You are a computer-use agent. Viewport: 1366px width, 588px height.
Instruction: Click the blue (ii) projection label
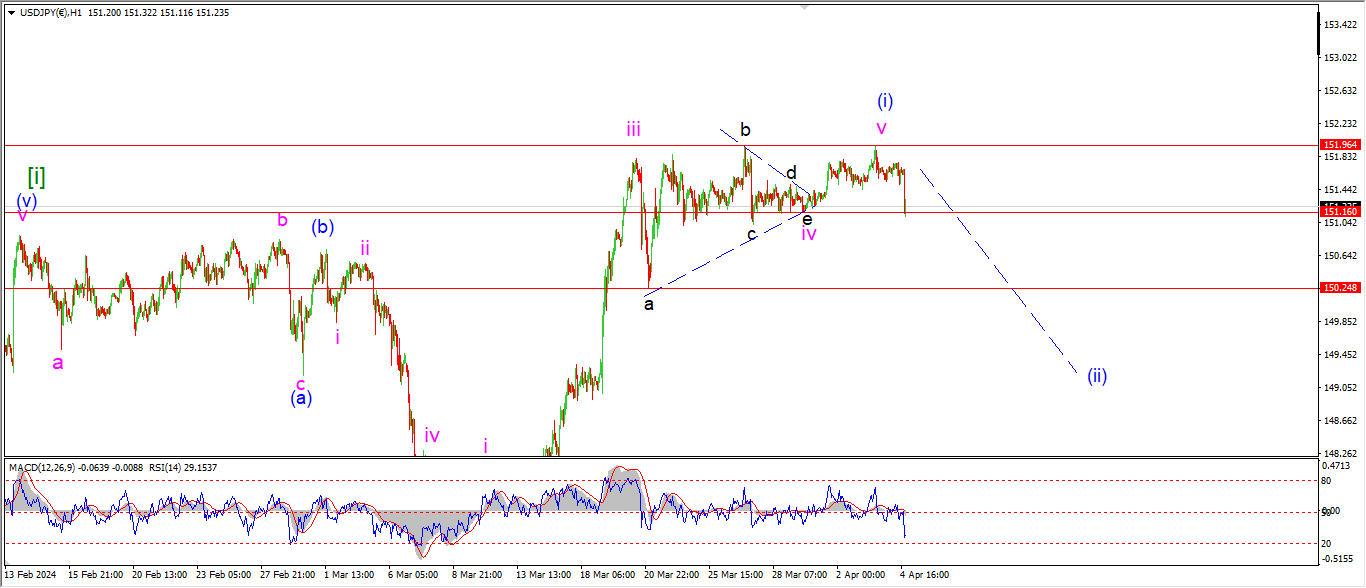[1097, 376]
